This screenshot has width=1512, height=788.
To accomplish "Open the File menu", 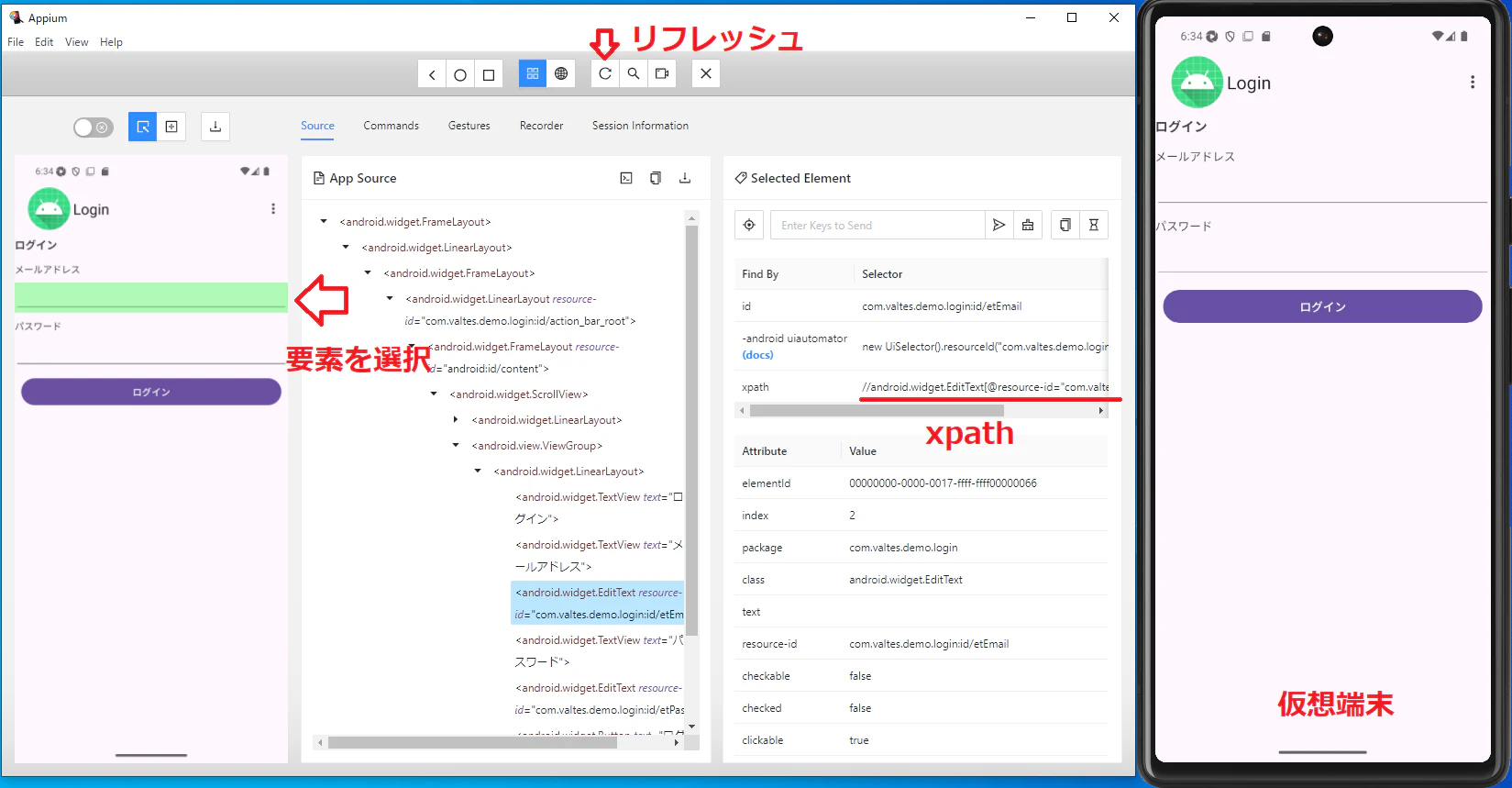I will 16,42.
